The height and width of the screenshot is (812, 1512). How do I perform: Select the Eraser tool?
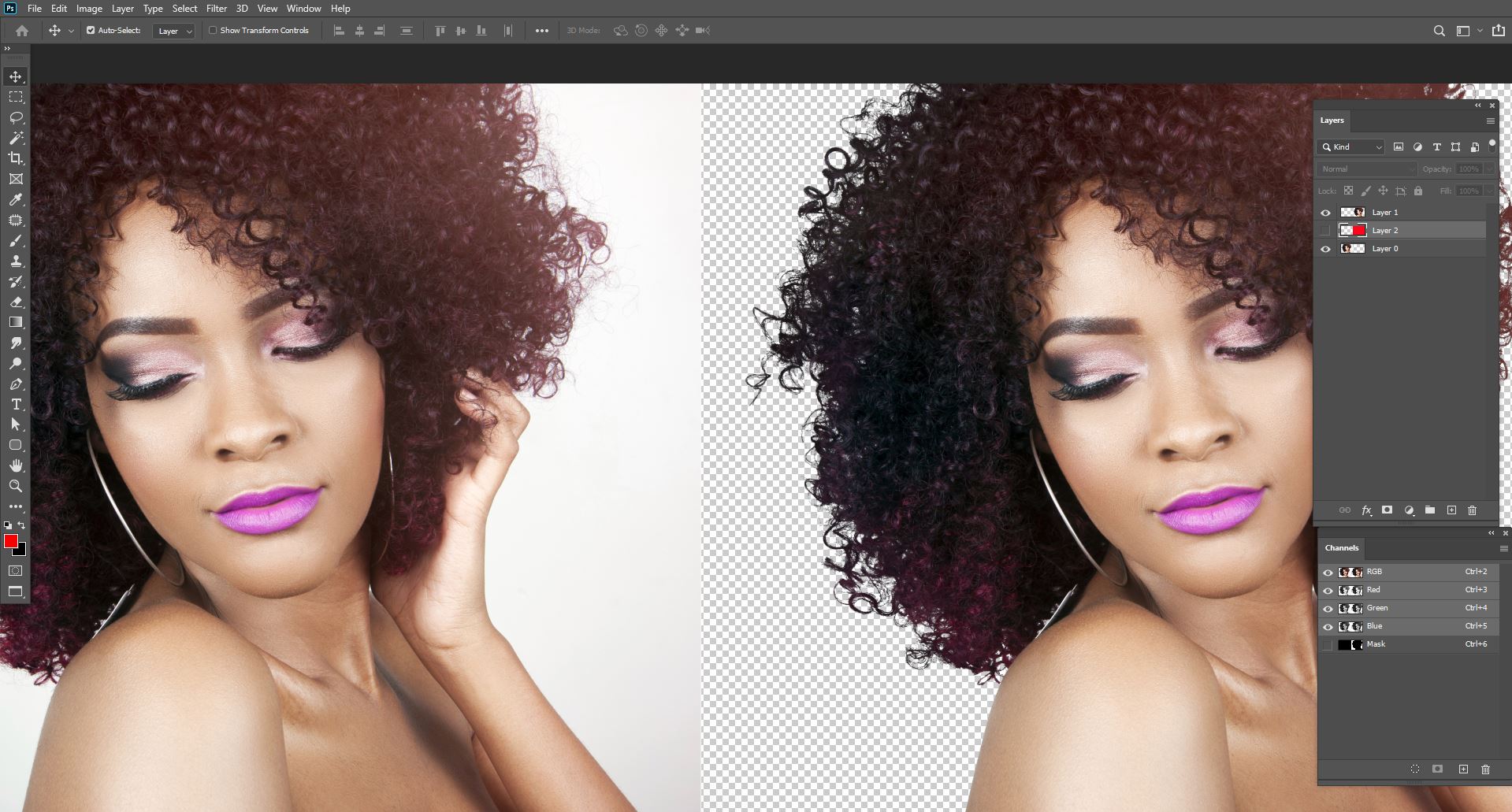[16, 302]
